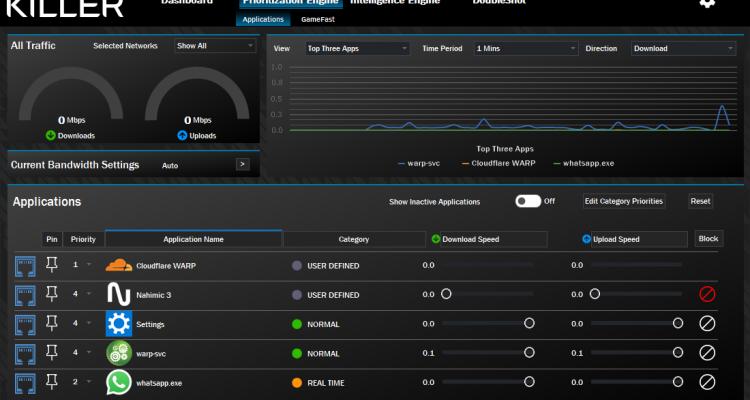Click the Cloudflare WARP app icon
750x400 pixels.
(119, 266)
